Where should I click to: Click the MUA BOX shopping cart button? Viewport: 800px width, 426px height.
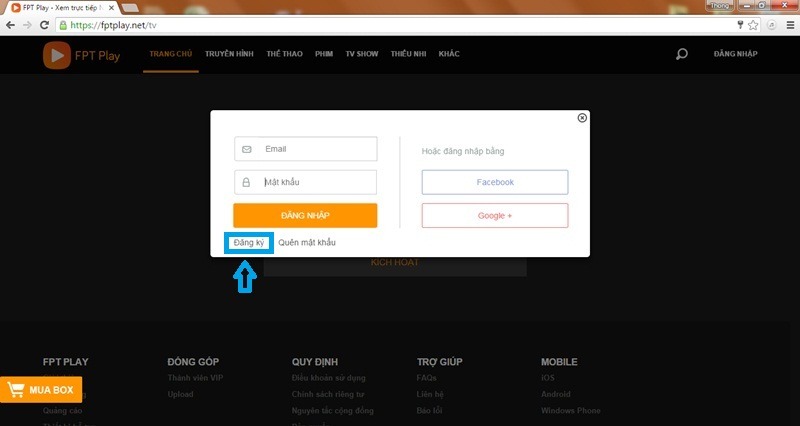[41, 390]
